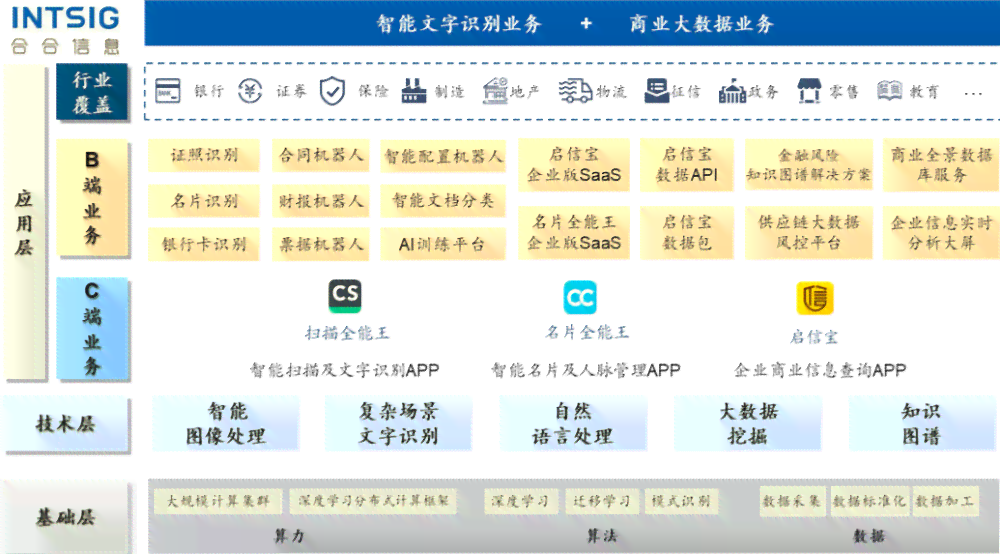Select the B端业务 label block
Screen dimensions: 1000x554
click(x=92, y=198)
